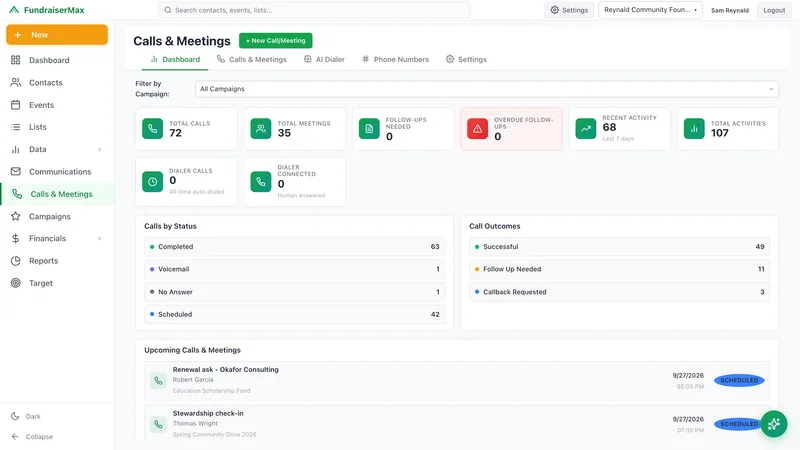Click the Upcoming Calls & Meetings heading

click(x=192, y=350)
